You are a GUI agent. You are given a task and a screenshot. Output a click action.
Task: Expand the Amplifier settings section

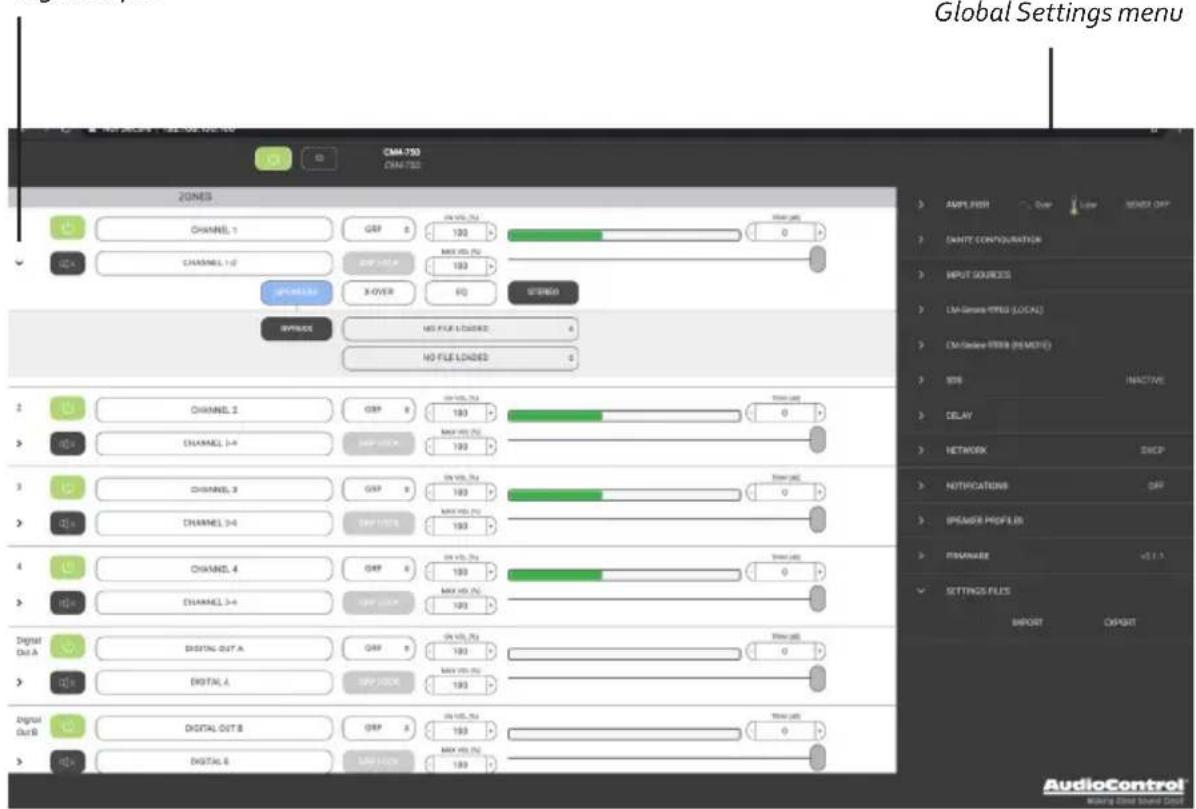(x=921, y=205)
